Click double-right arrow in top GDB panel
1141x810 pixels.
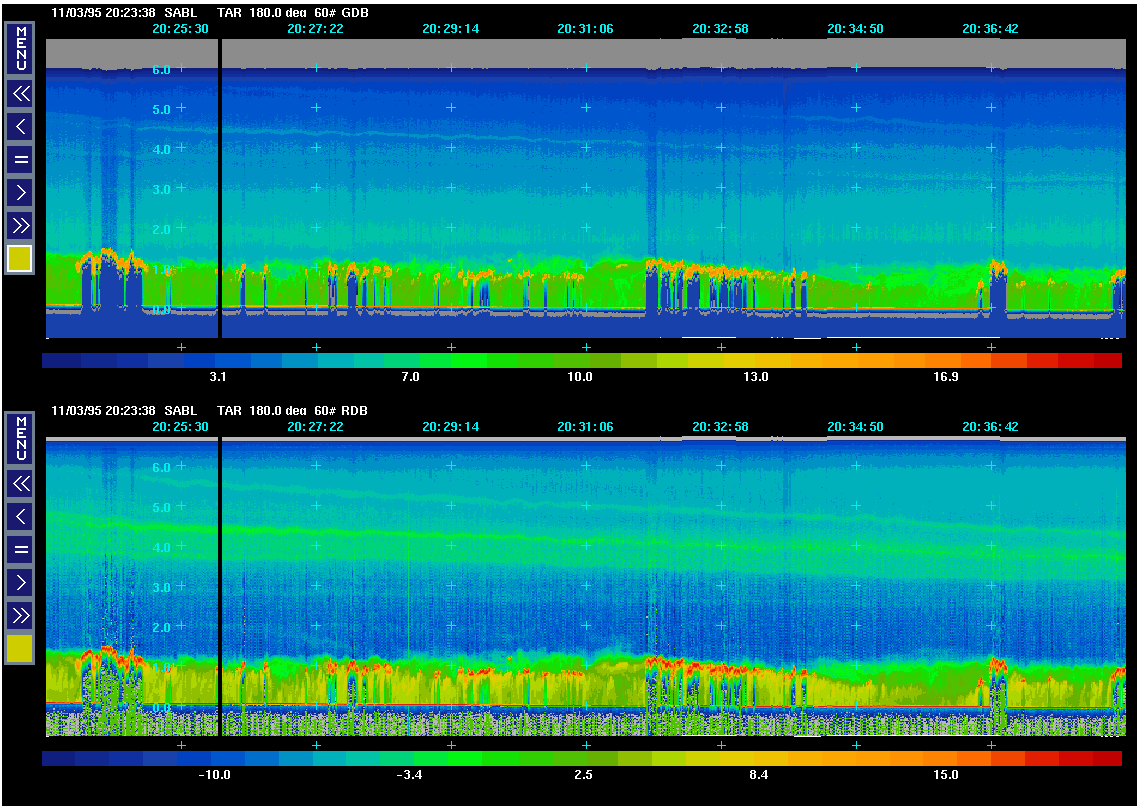[x=20, y=225]
